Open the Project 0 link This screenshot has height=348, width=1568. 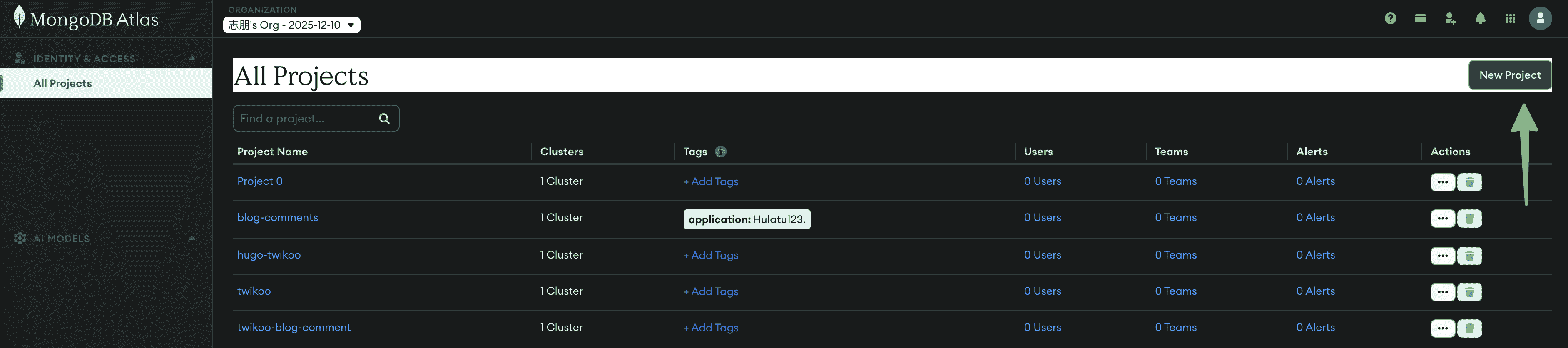[260, 181]
